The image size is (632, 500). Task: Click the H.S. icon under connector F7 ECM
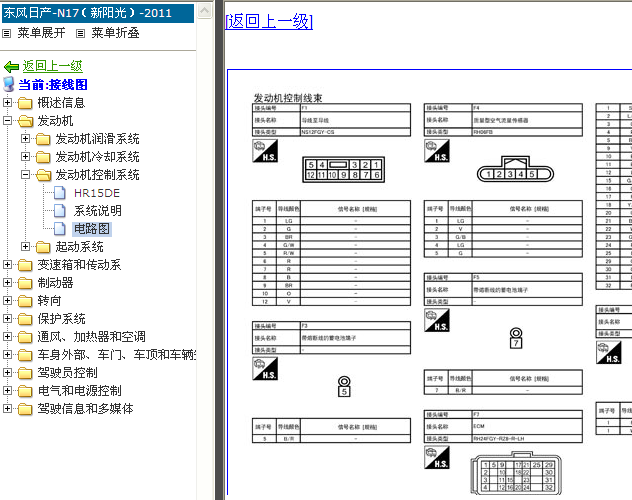pyautogui.click(x=437, y=457)
